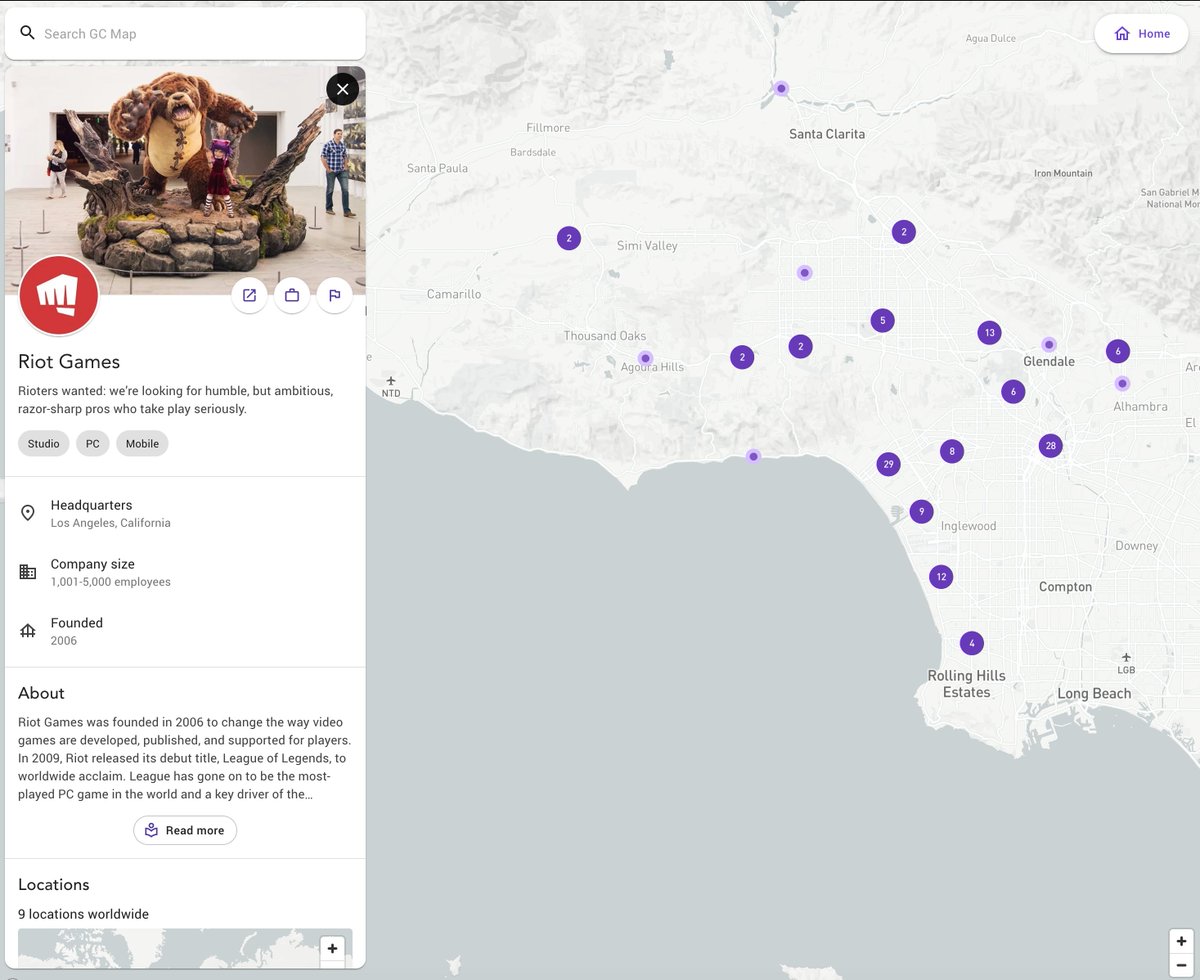Click the Riot Games statue cover photo
The width and height of the screenshot is (1200, 980).
click(x=185, y=180)
